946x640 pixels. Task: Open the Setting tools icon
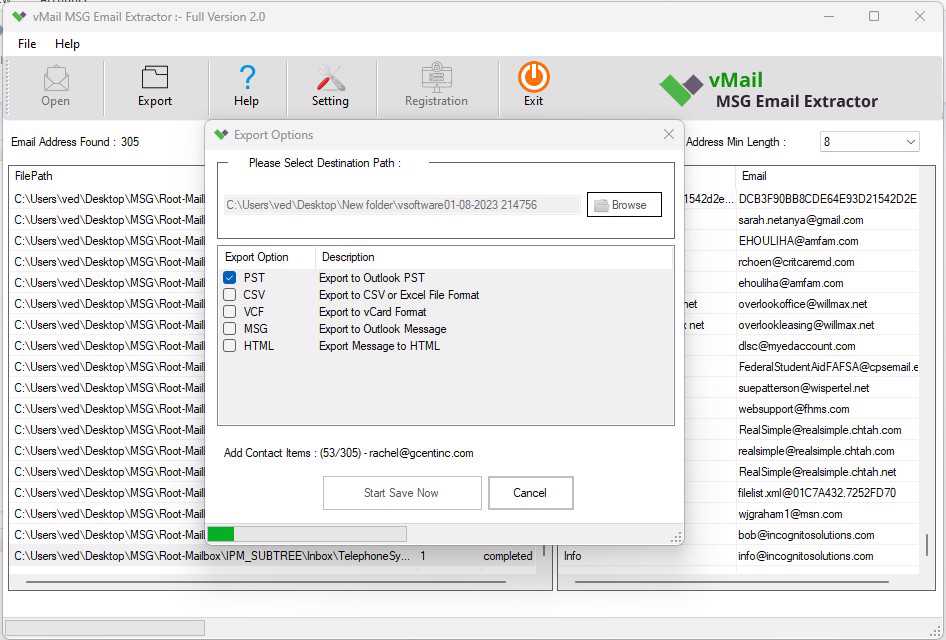click(330, 78)
